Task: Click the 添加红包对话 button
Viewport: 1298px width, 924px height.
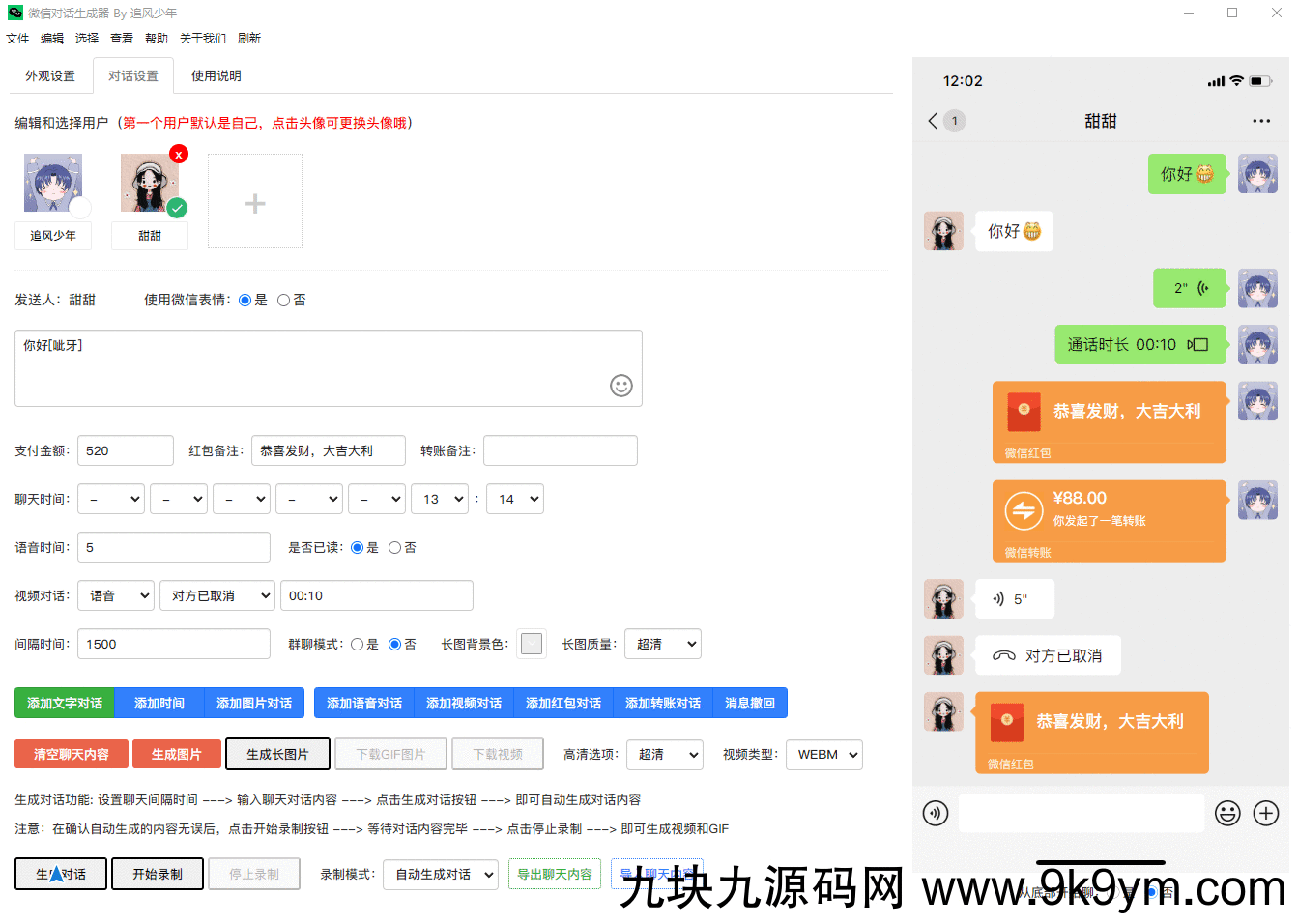Action: click(x=562, y=704)
